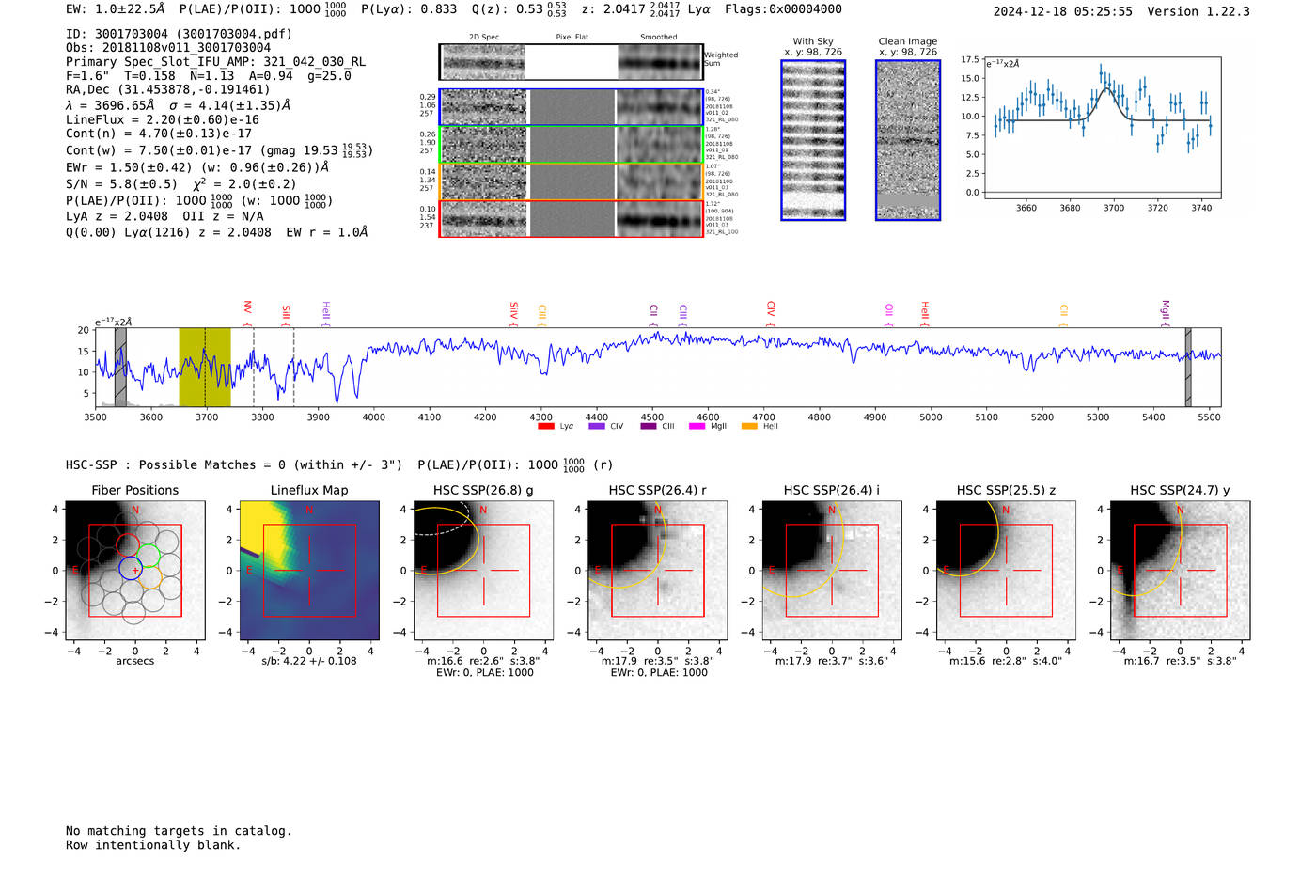Click the MgII line marker near 5420
The image size is (1316, 896).
(x=1166, y=312)
